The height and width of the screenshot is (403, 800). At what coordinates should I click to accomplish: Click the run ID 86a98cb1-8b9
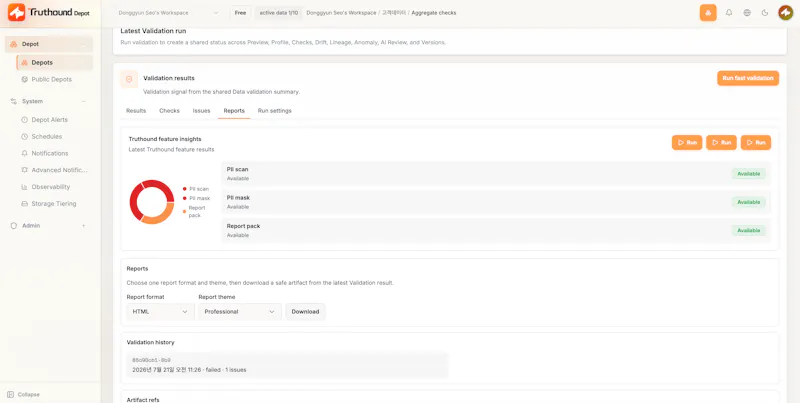[151, 360]
